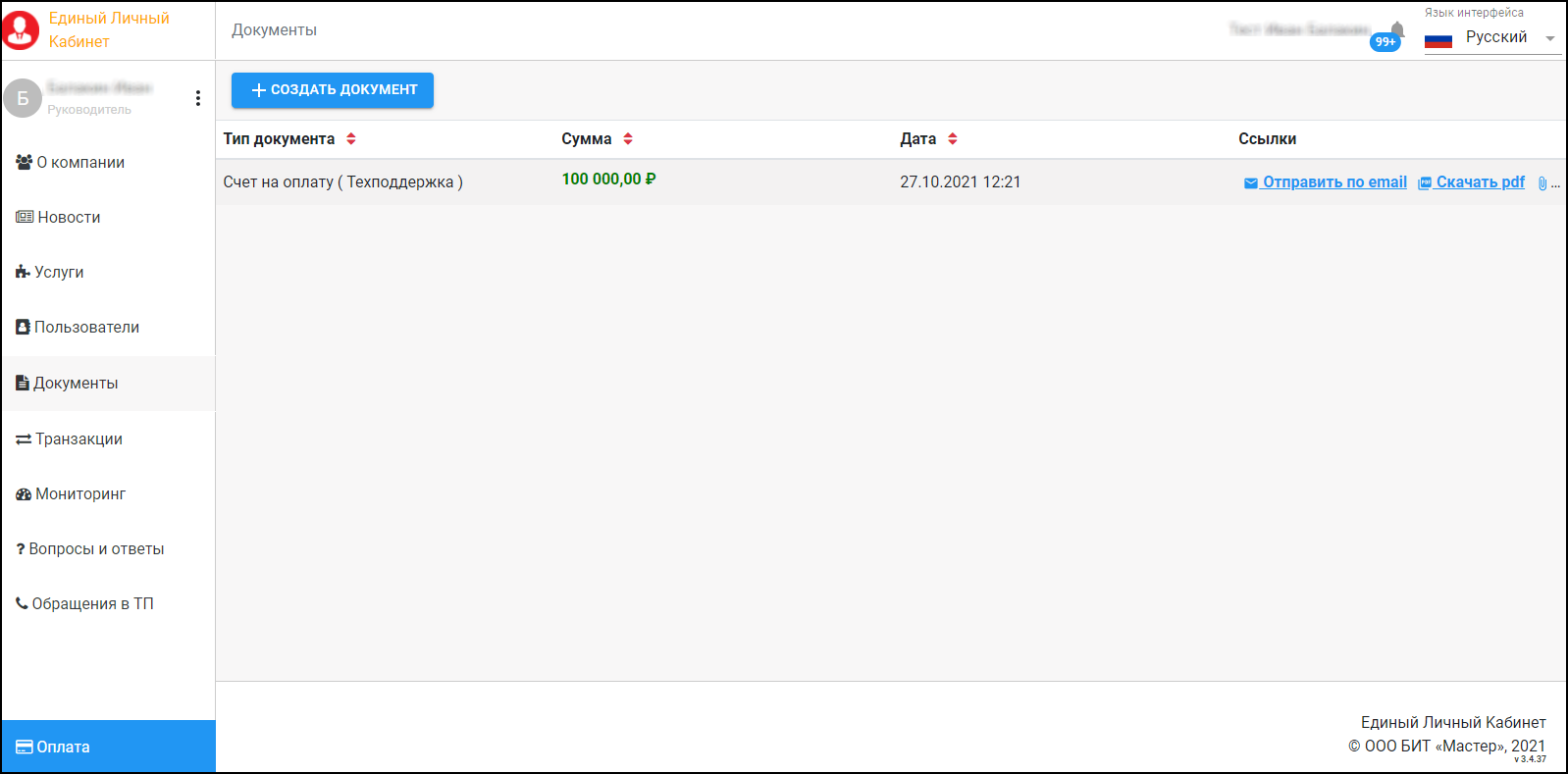Open the three-dot user profile menu
1568x774 pixels.
pos(198,98)
